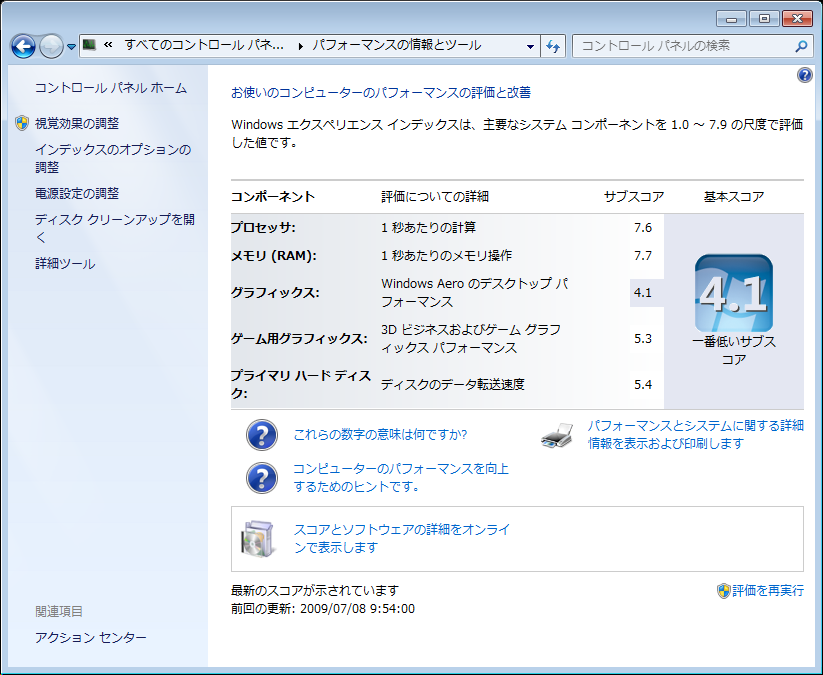Click 前回の更新: 2009/07/08 9:54:00 text
823x675 pixels.
coord(323,609)
